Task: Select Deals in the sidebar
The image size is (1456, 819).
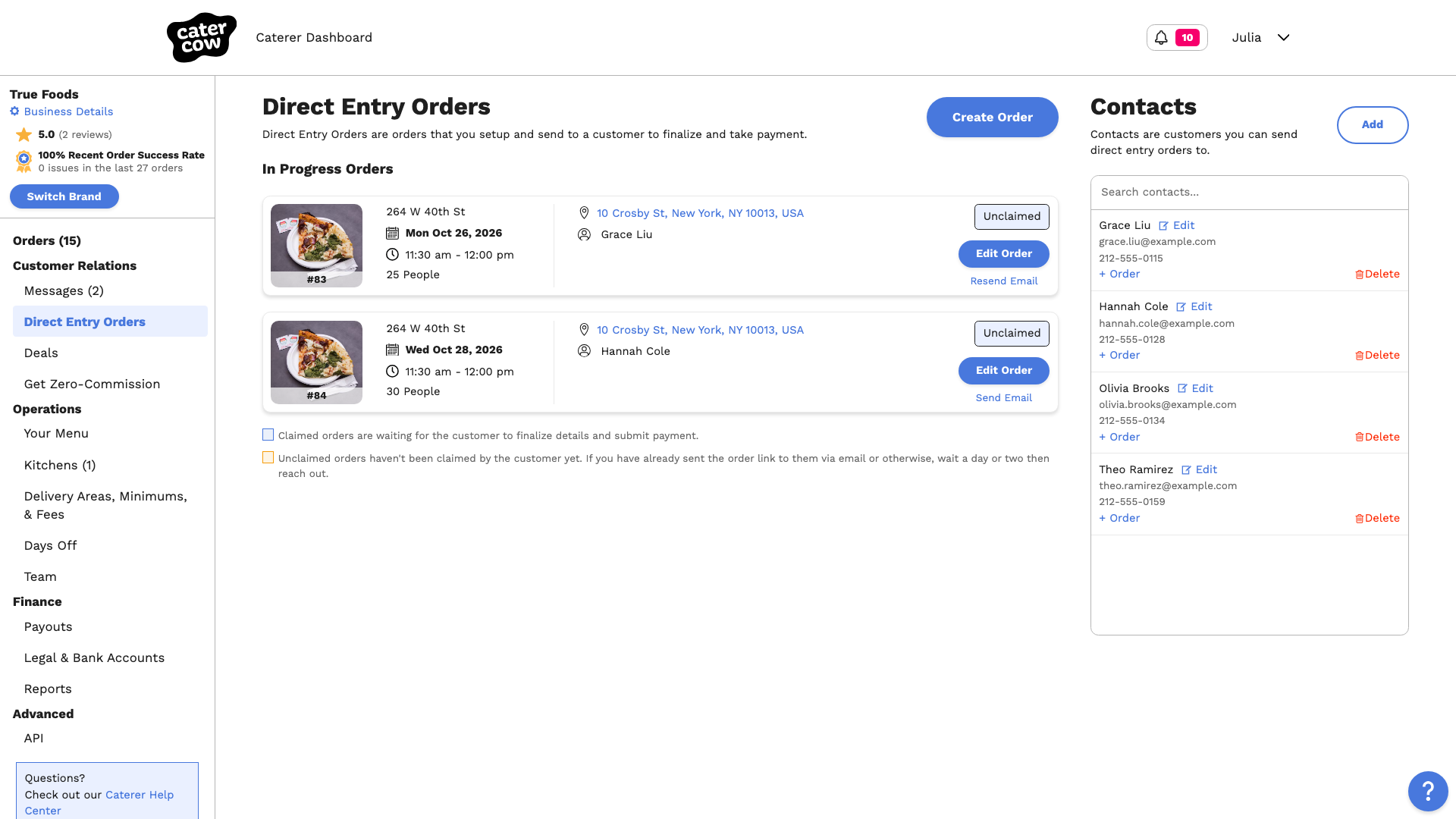Action: [x=41, y=353]
